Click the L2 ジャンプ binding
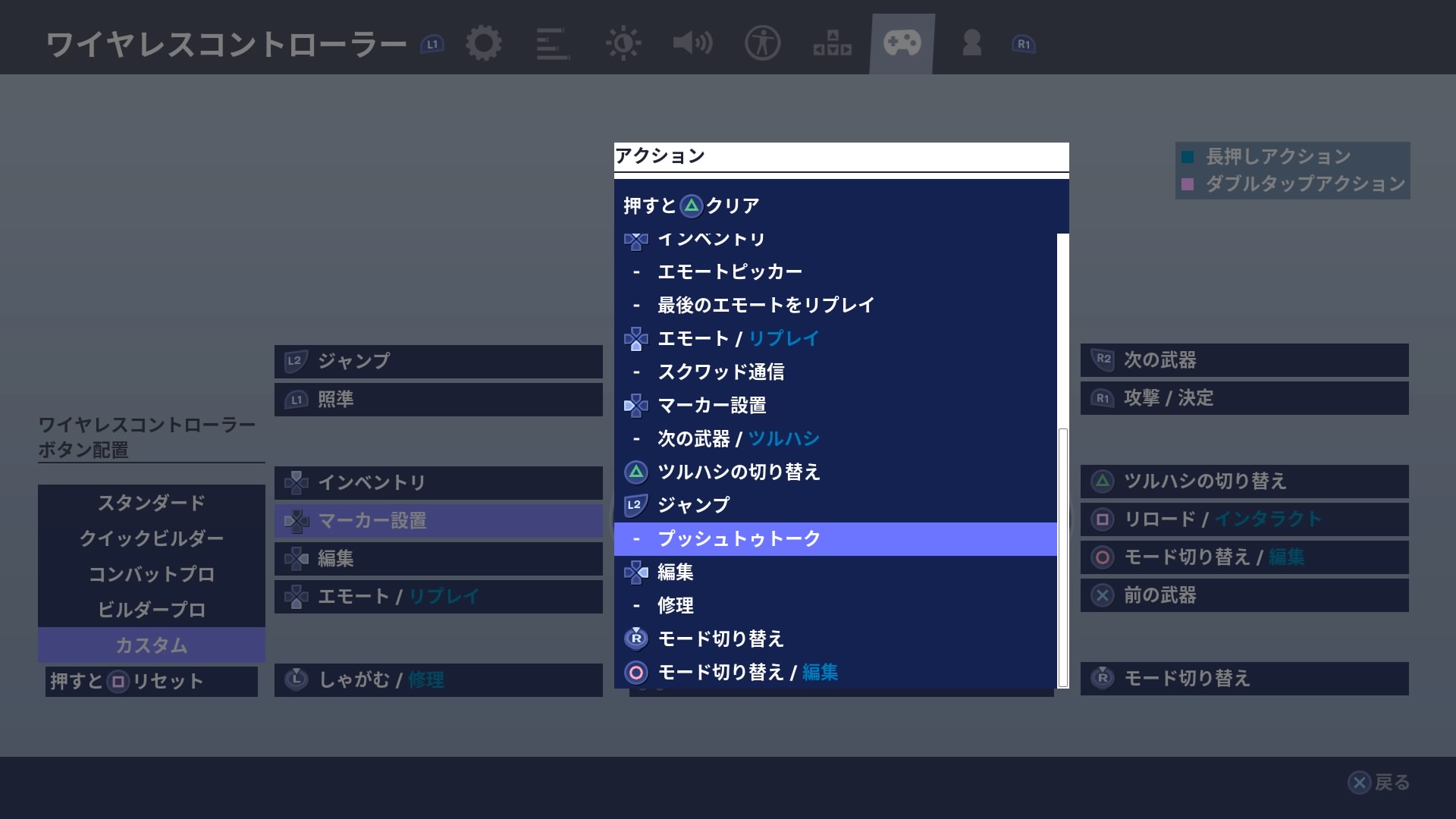This screenshot has height=819, width=1456. click(438, 361)
